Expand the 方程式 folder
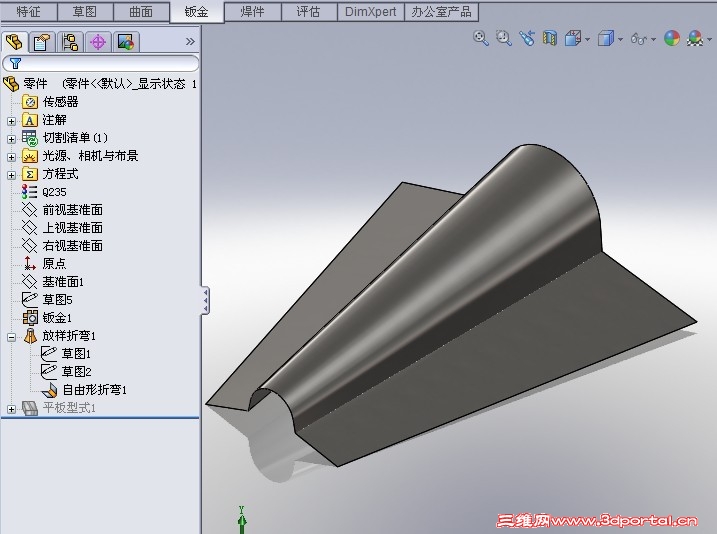This screenshot has width=717, height=534. 11,175
